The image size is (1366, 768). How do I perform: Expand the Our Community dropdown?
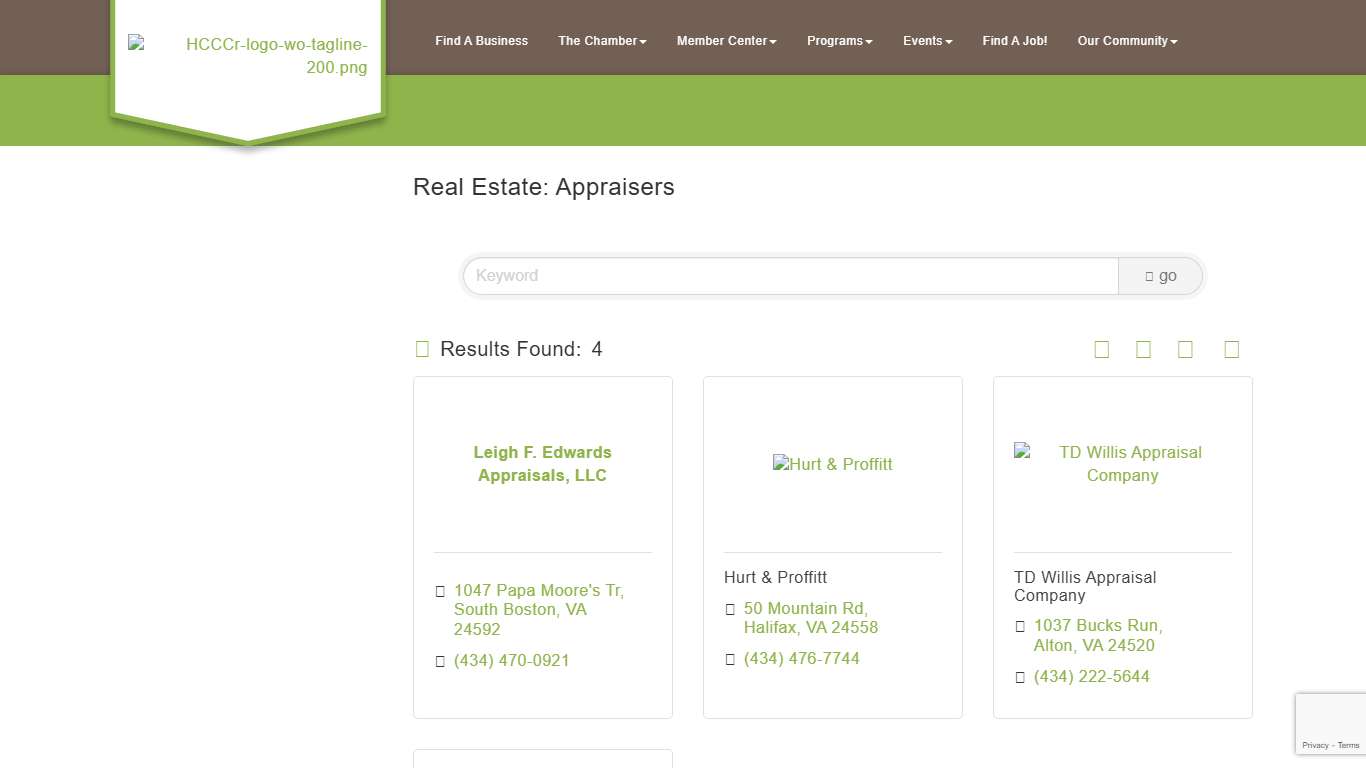[x=1127, y=41]
